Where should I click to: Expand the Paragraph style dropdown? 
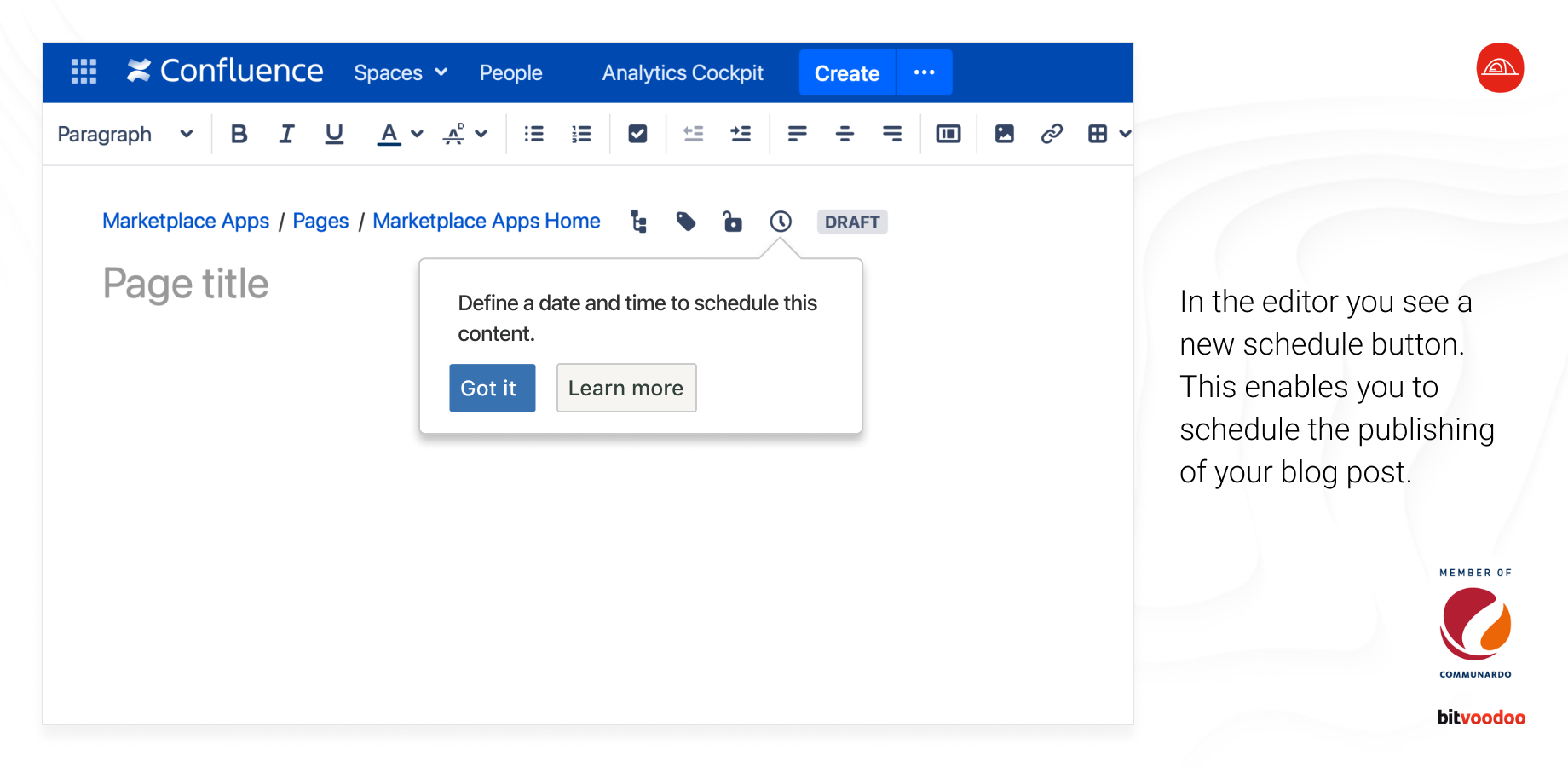pyautogui.click(x=125, y=134)
